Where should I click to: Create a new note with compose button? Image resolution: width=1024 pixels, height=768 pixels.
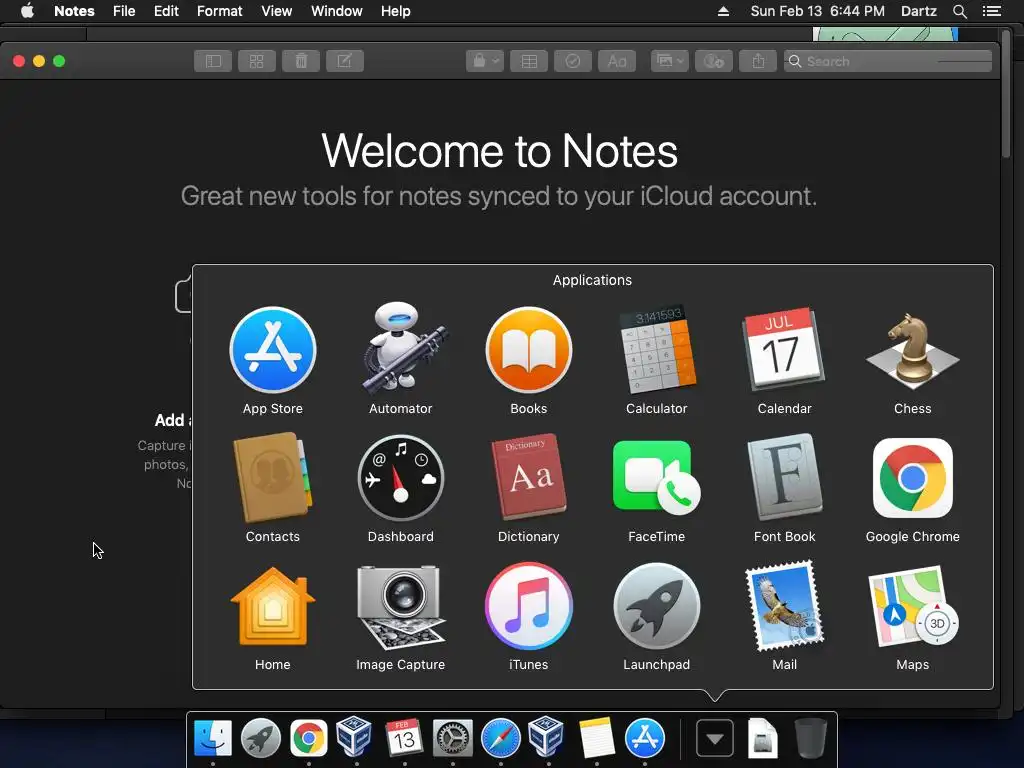coord(345,61)
